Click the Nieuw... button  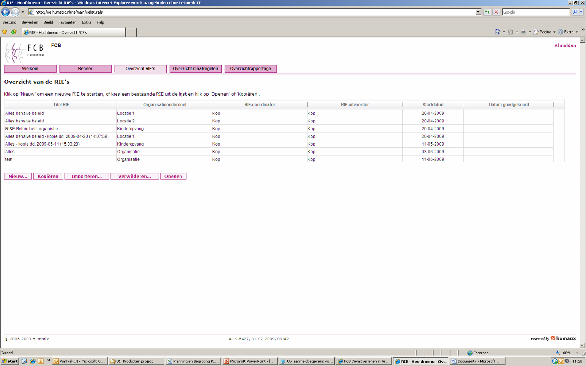tap(18, 176)
